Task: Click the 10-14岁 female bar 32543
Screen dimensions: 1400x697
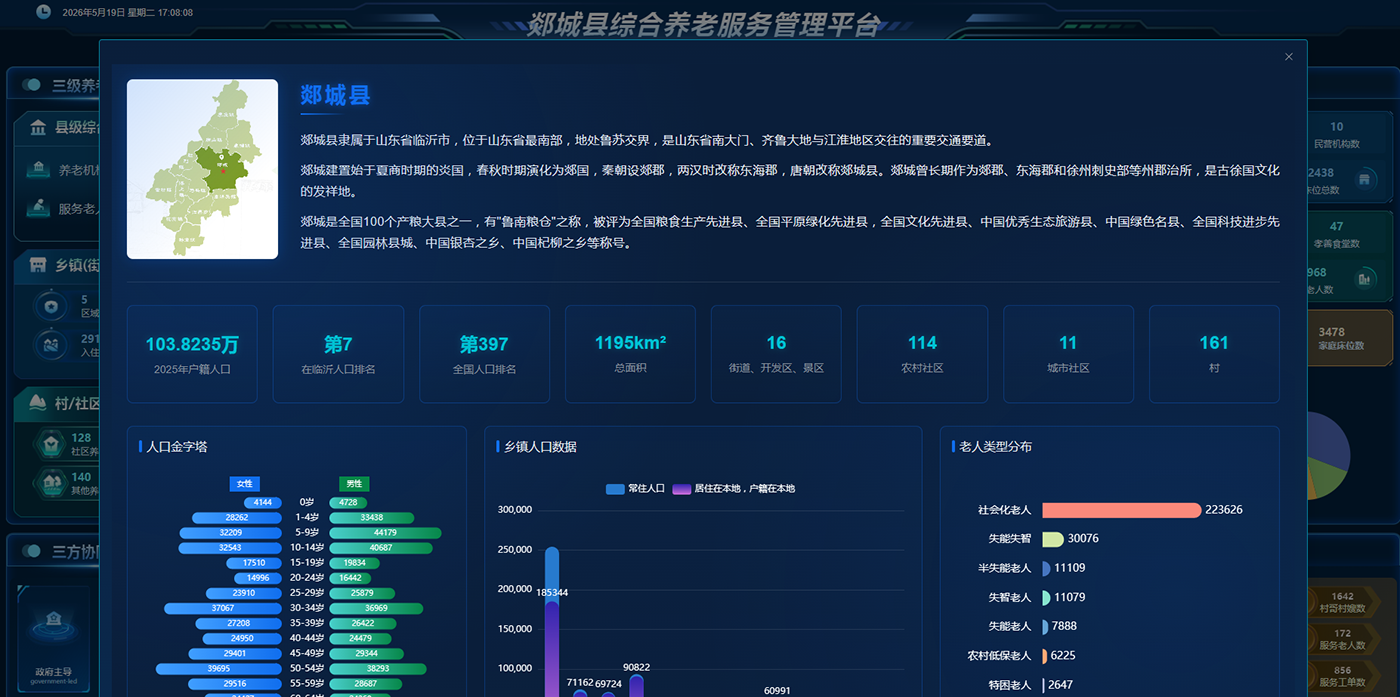Action: [230, 548]
